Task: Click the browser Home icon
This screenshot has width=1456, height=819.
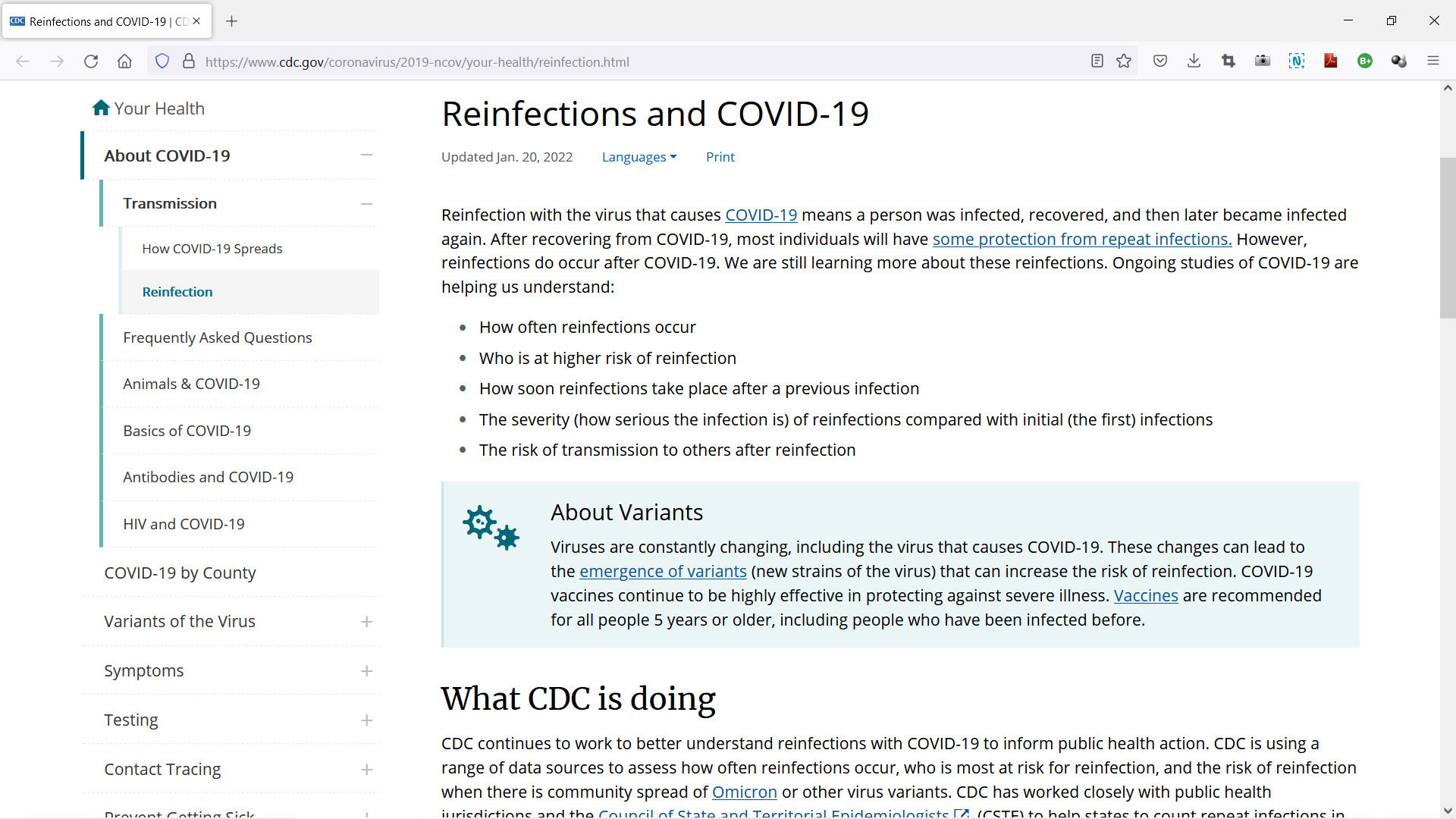Action: [x=124, y=61]
